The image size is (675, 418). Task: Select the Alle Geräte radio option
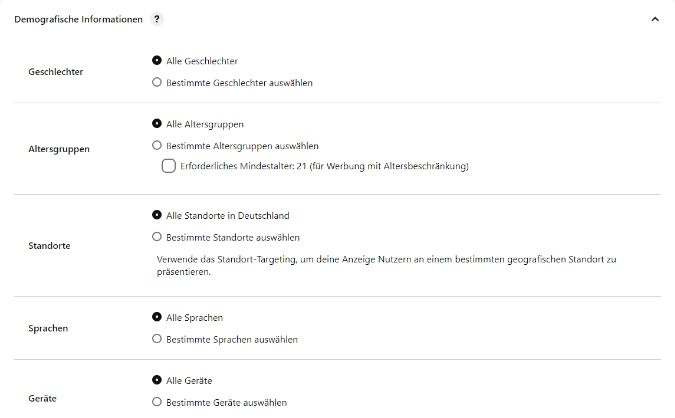click(157, 380)
